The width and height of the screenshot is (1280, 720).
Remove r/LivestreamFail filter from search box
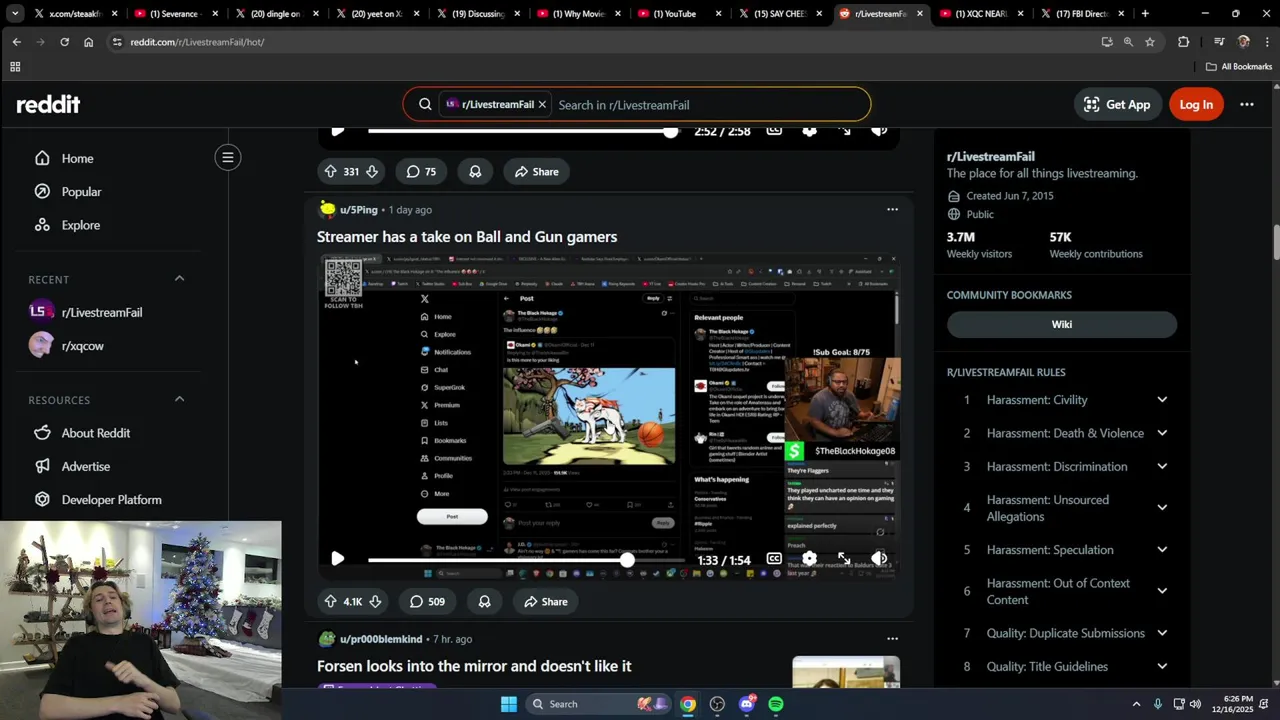tap(542, 104)
